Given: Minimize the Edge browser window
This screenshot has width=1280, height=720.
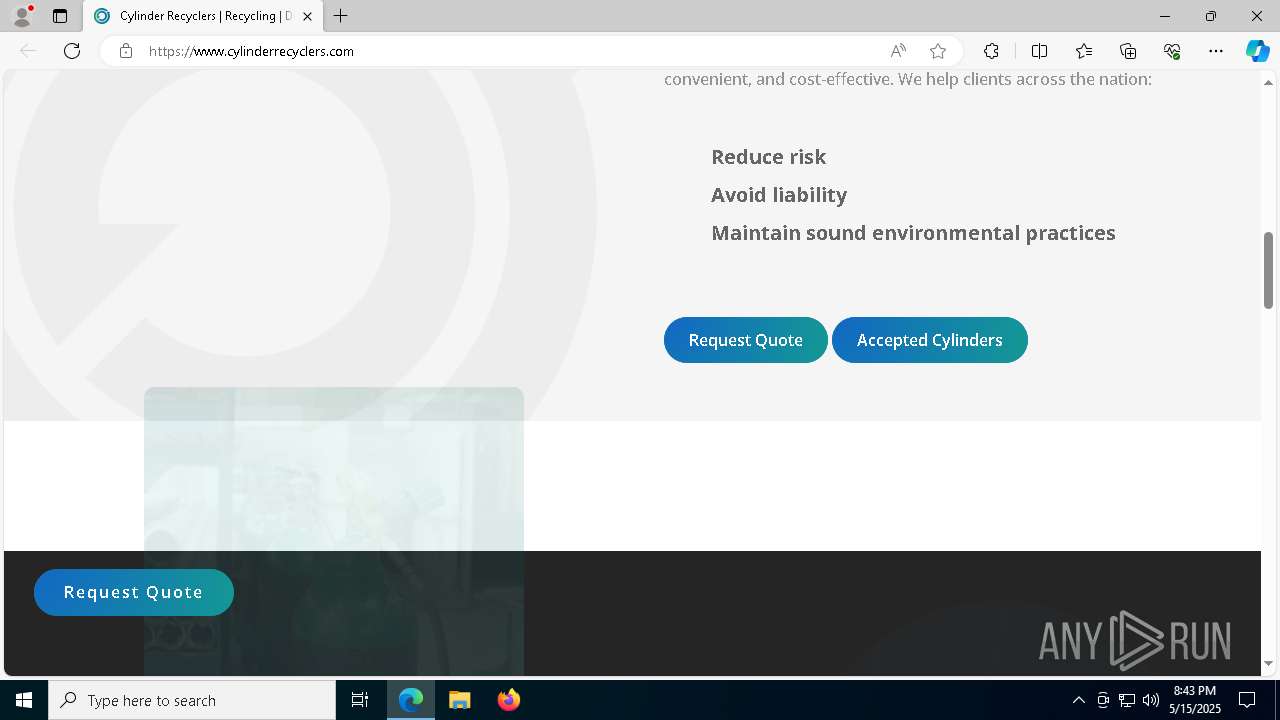Looking at the screenshot, I should (x=1164, y=16).
